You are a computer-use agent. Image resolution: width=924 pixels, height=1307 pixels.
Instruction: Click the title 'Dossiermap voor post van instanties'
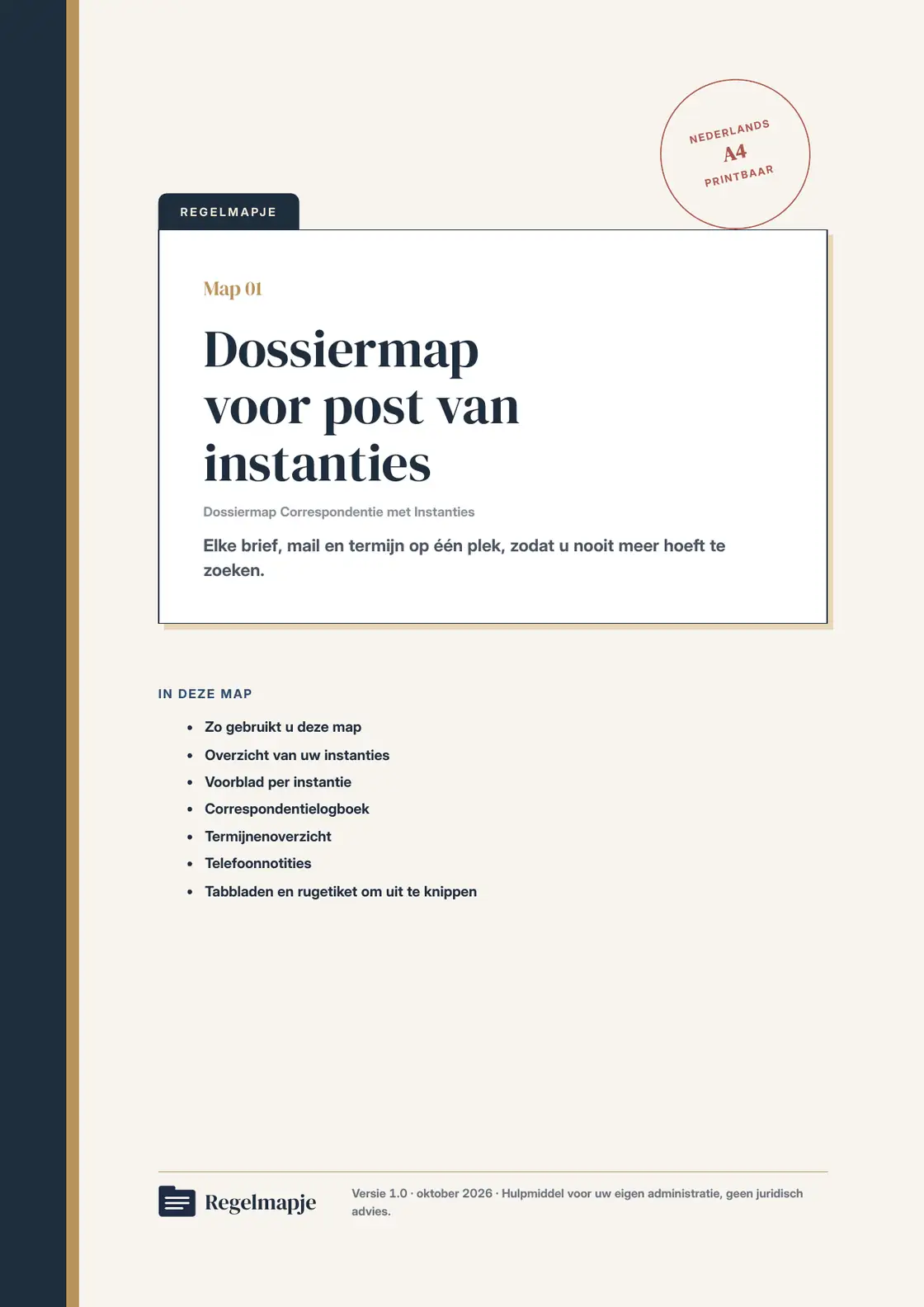coord(361,406)
